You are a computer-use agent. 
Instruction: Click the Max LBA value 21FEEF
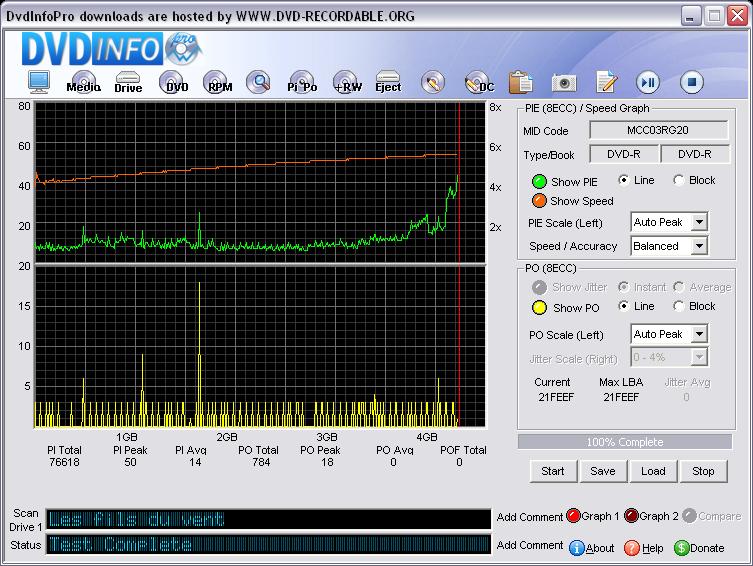pyautogui.click(x=621, y=397)
